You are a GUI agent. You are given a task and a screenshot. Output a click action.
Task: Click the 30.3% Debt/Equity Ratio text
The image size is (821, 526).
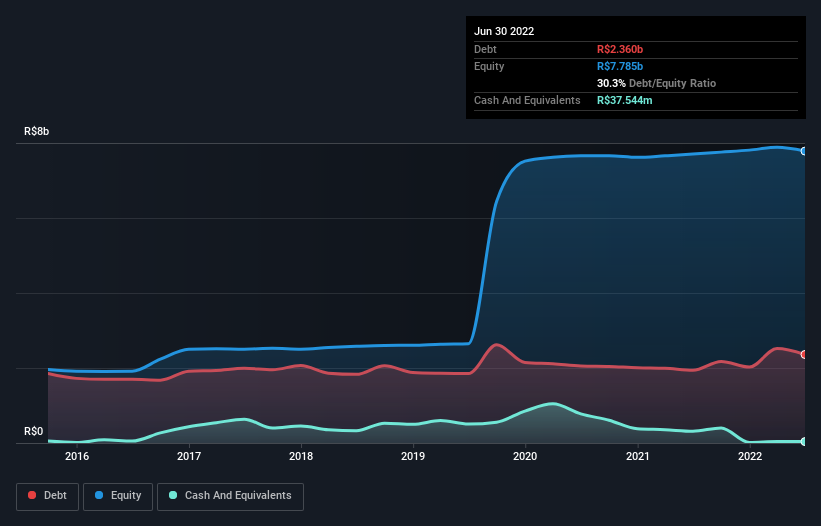[656, 83]
